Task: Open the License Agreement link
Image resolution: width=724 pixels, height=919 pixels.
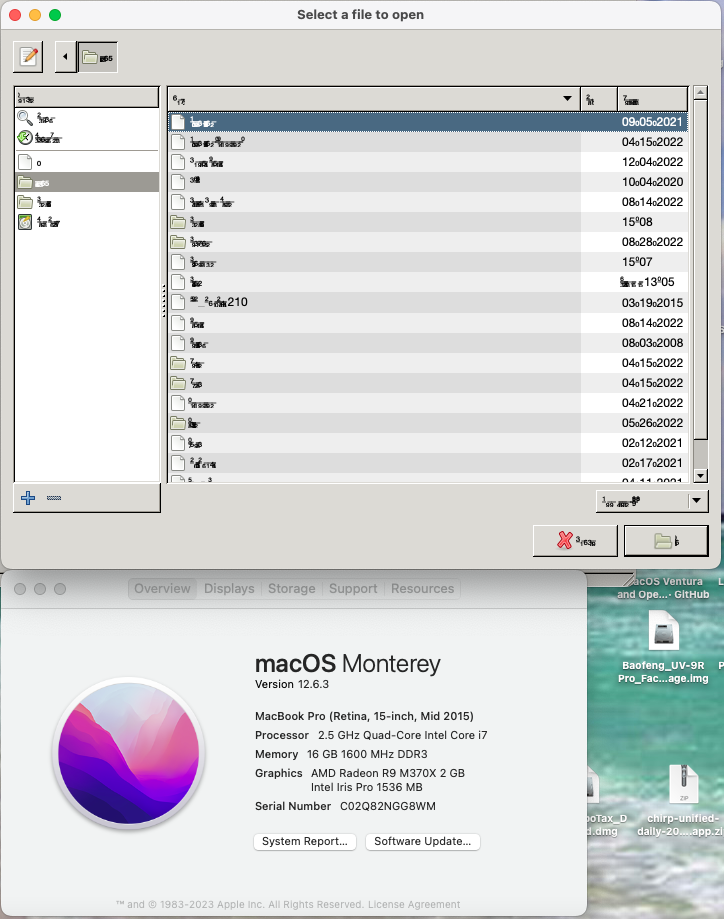Action: (414, 904)
